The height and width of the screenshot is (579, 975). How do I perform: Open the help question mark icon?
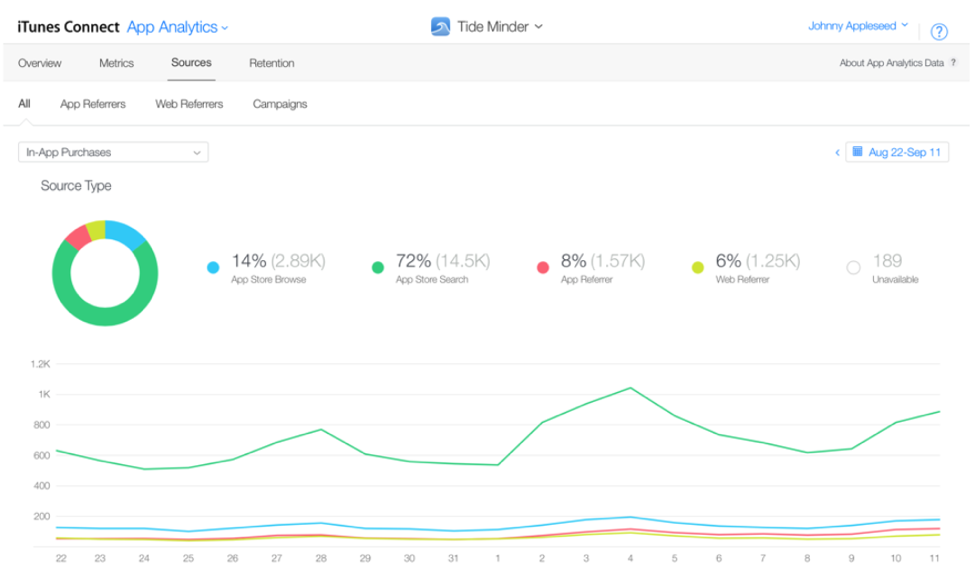[x=939, y=31]
